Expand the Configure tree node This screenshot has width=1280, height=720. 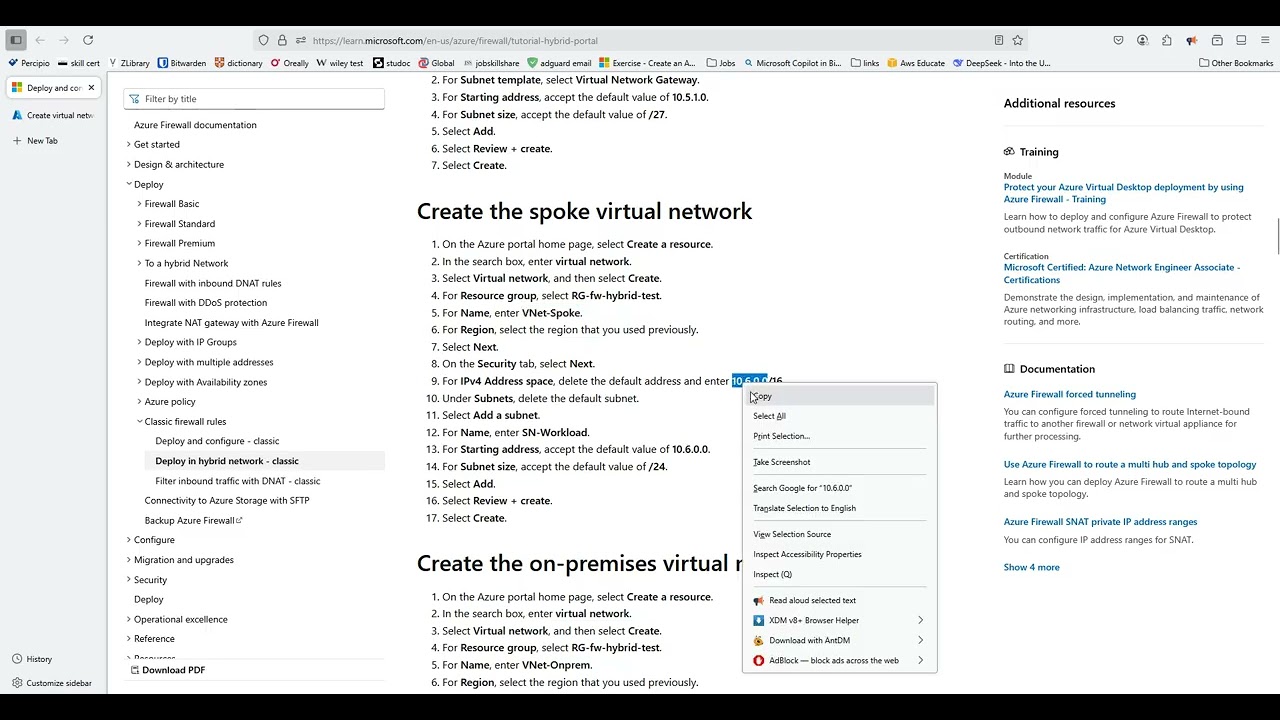point(128,540)
